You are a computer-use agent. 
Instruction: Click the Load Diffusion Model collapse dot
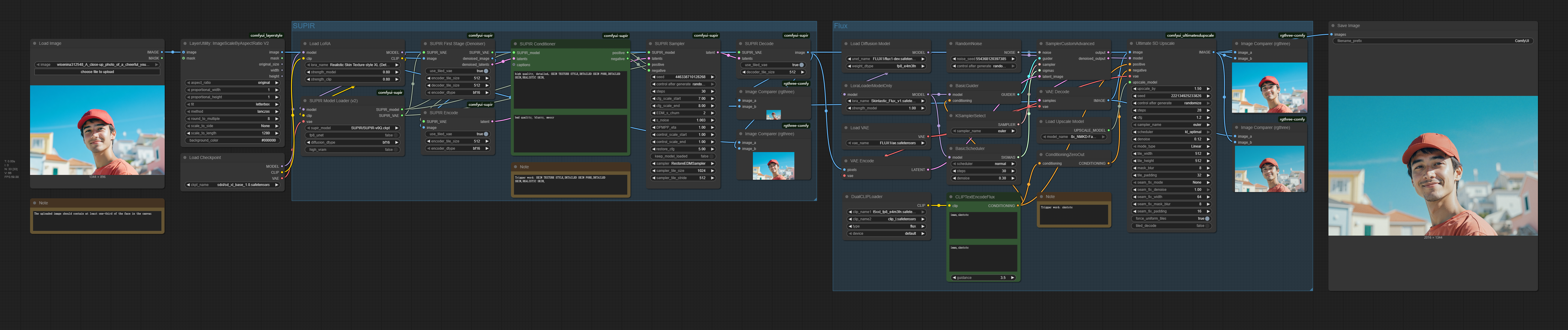click(845, 44)
